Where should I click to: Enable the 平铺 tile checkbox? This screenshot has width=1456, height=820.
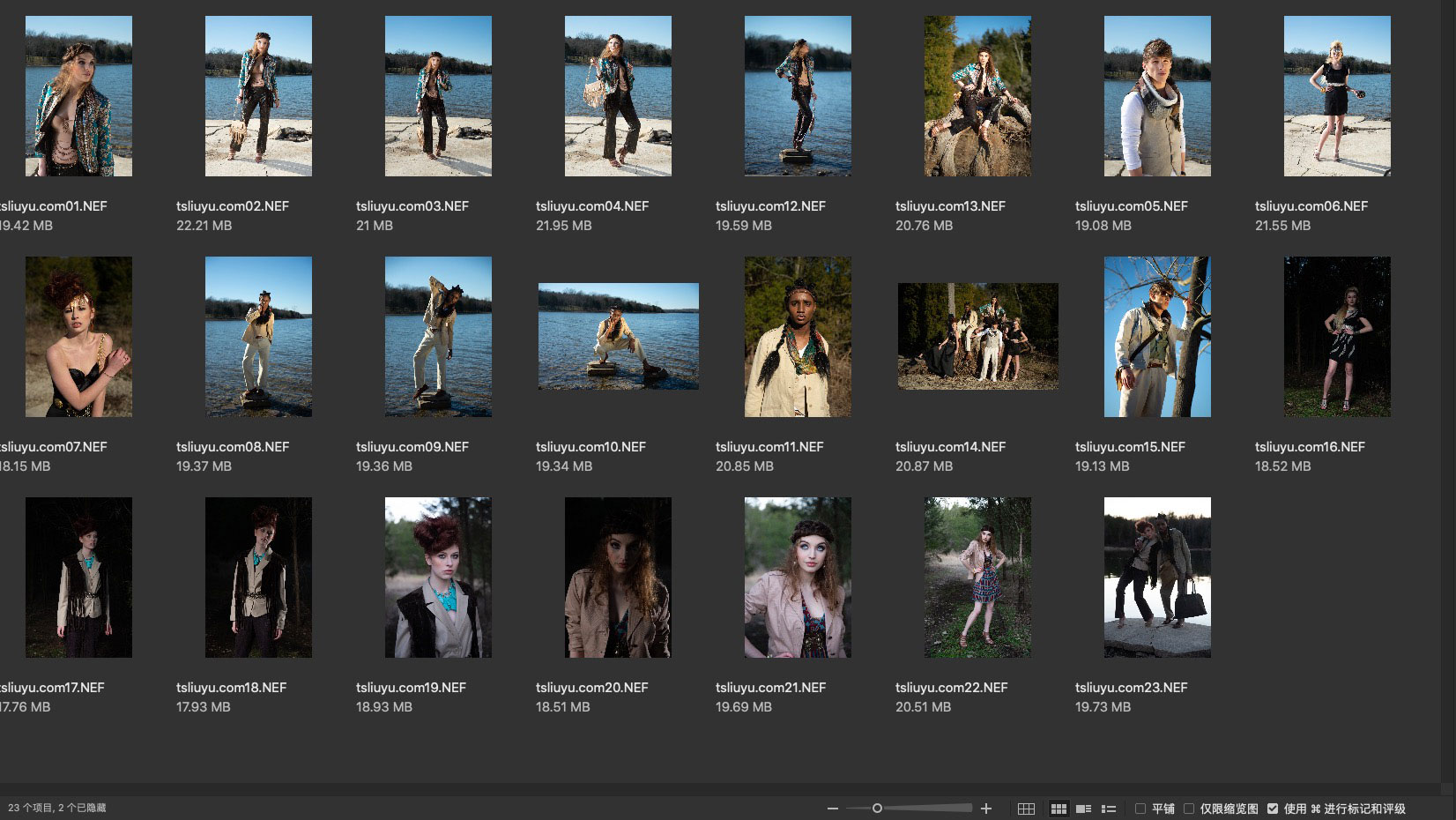[1140, 809]
